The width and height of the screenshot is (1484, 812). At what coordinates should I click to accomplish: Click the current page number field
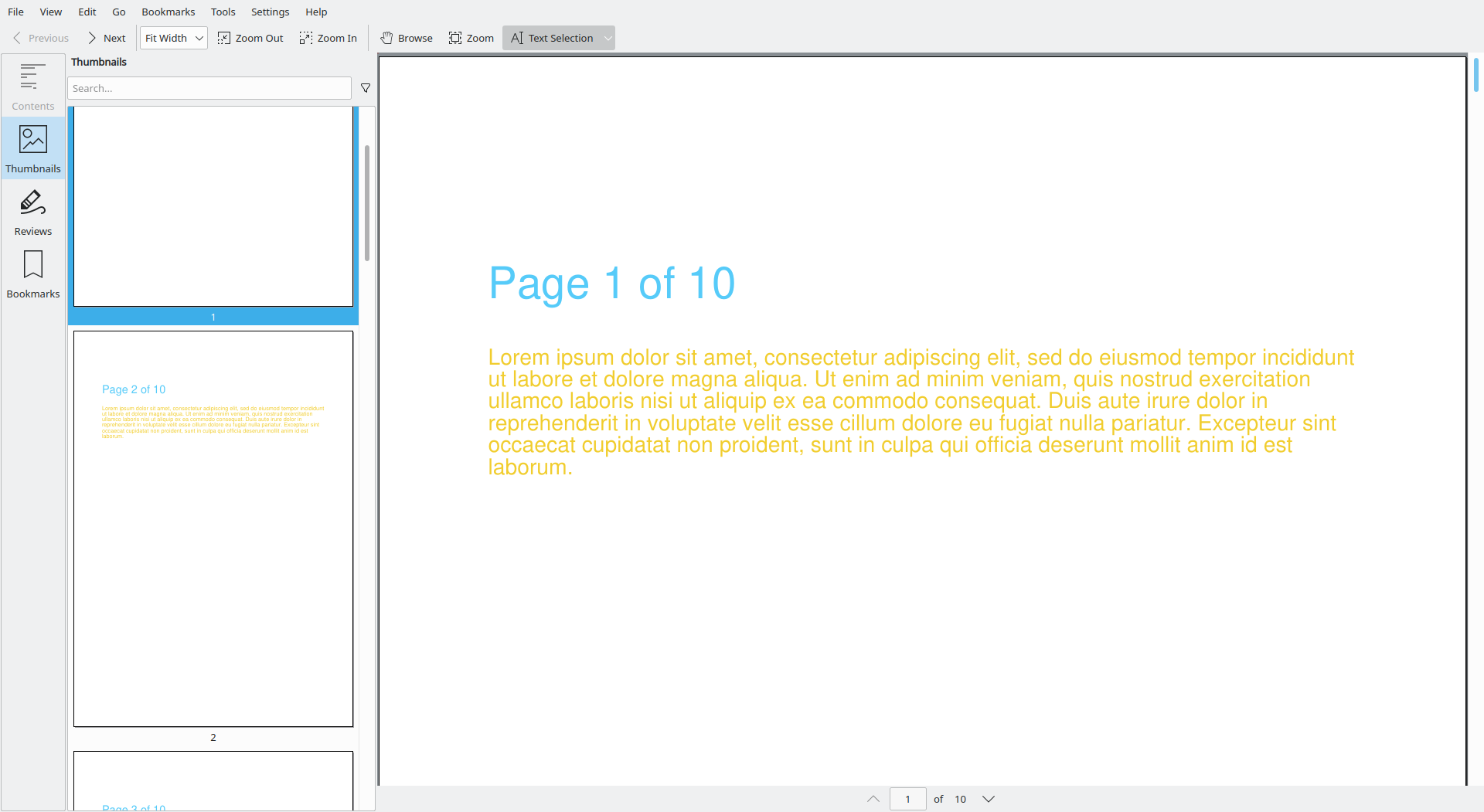click(x=908, y=799)
